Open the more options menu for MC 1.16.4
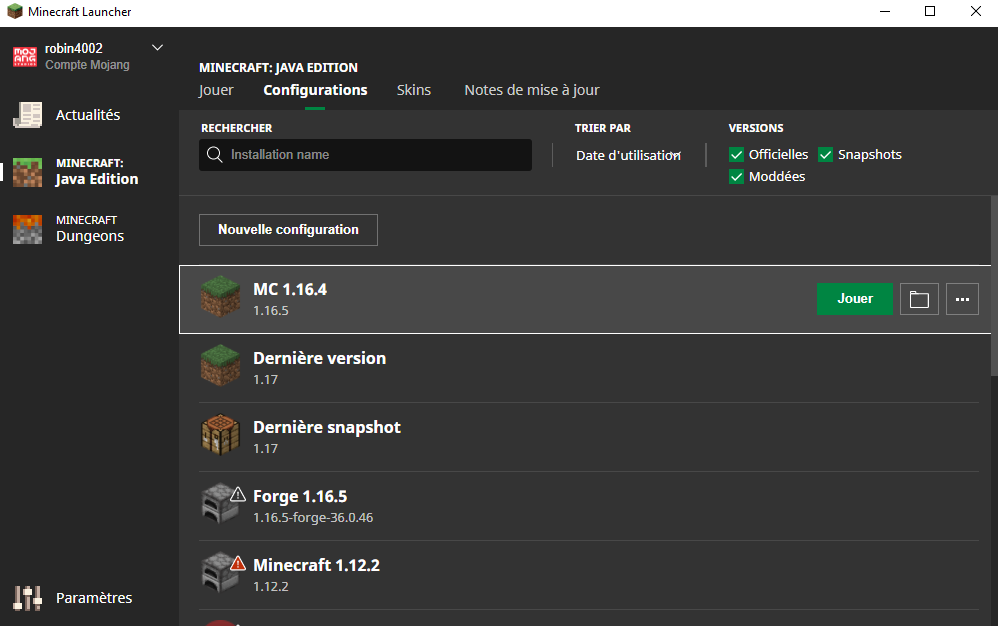Image resolution: width=998 pixels, height=626 pixels. coord(962,299)
